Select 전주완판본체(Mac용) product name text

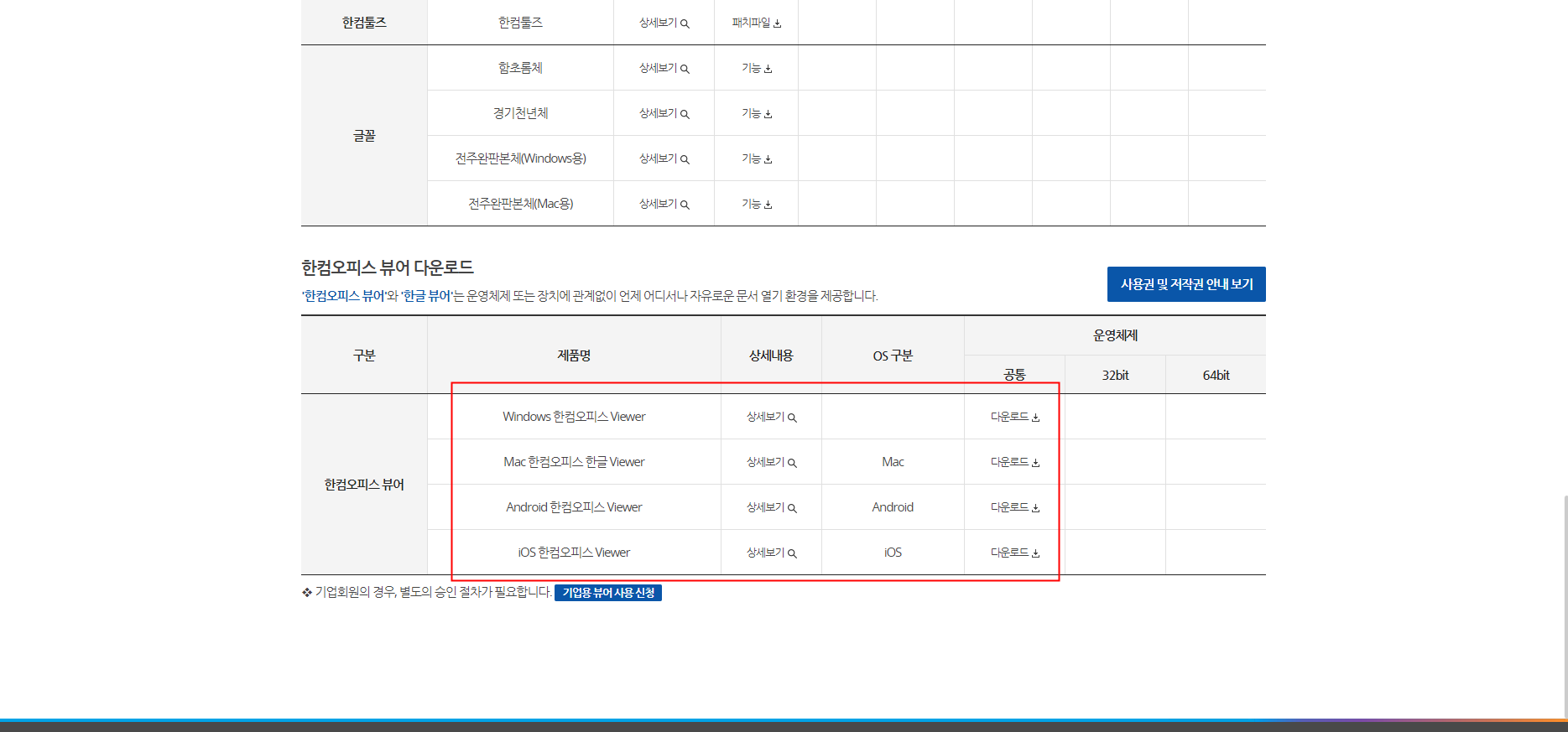(520, 204)
